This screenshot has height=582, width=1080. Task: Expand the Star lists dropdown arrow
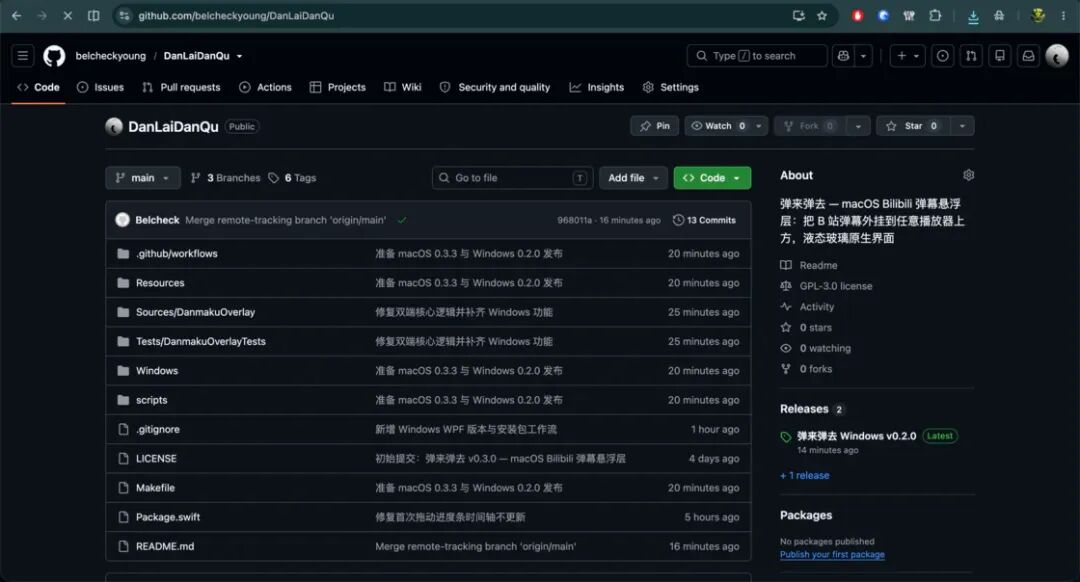[x=962, y=126]
